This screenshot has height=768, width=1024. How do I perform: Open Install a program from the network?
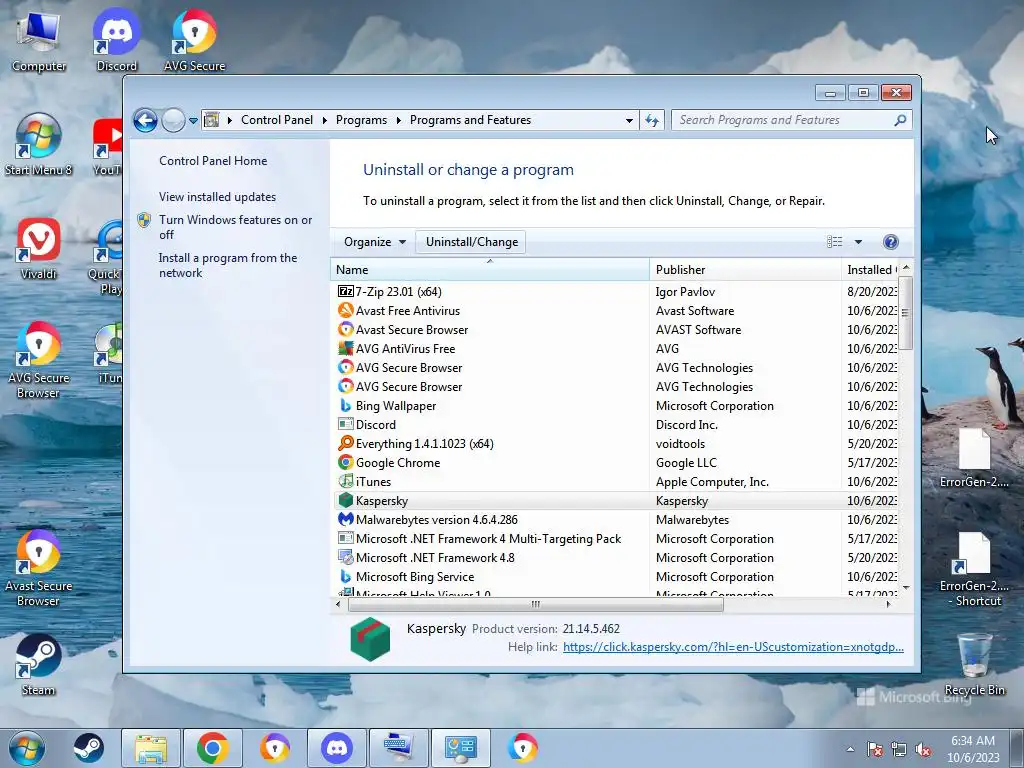click(x=228, y=265)
